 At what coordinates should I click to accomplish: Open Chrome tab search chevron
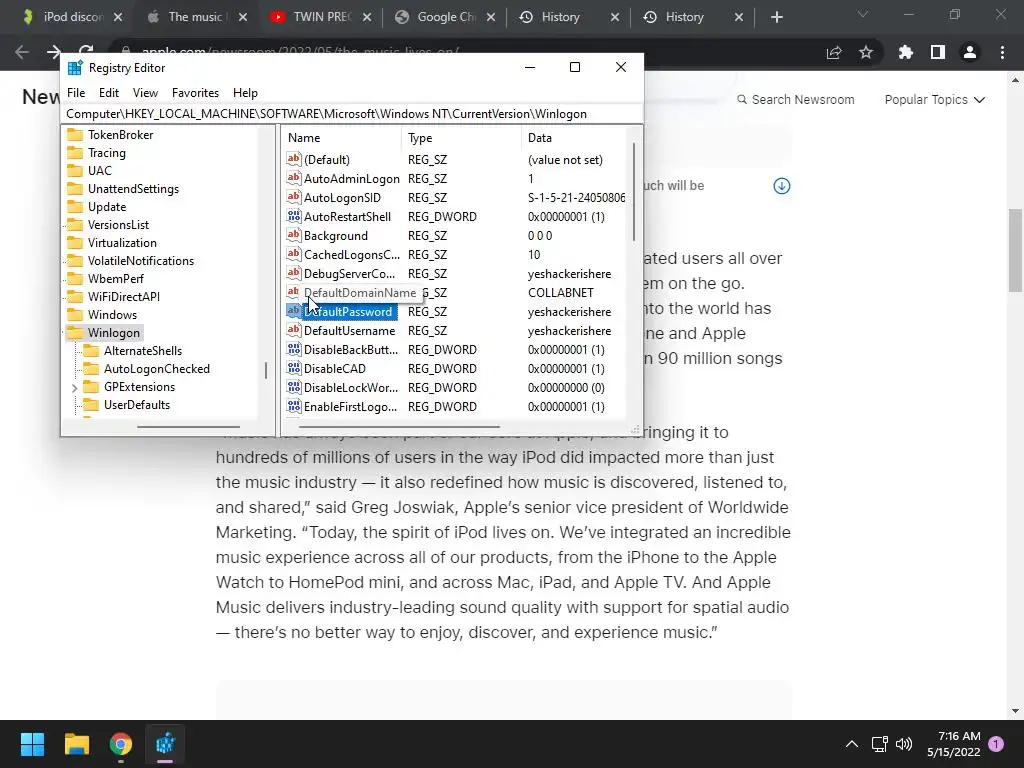tap(863, 14)
